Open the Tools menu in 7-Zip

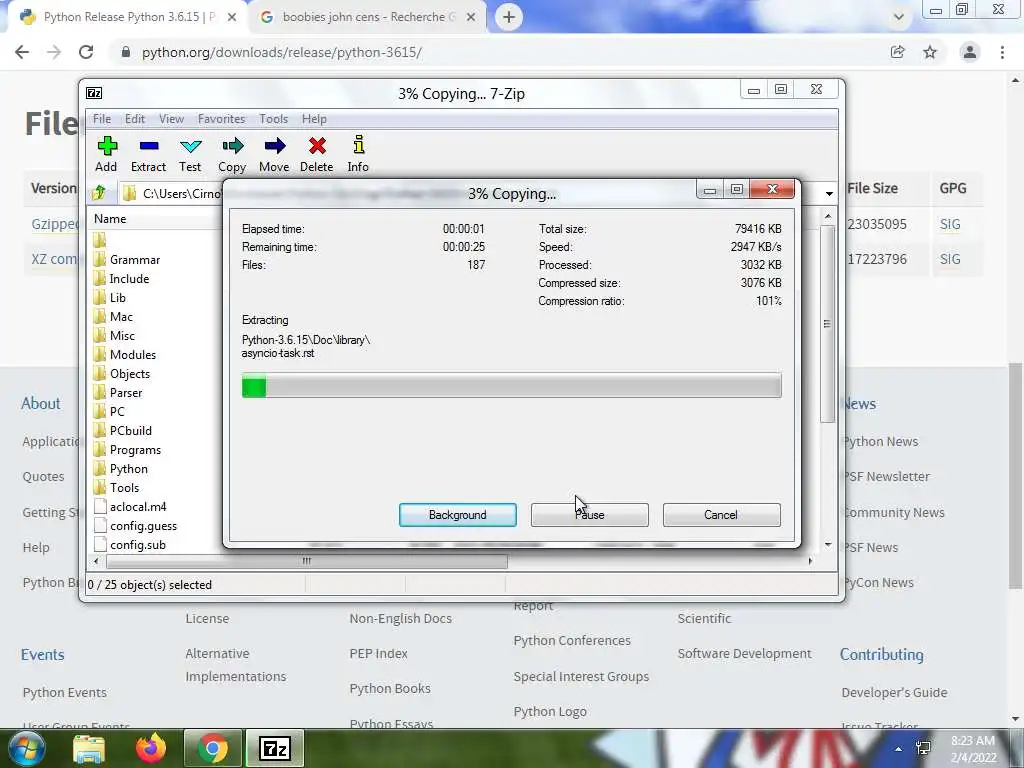[x=273, y=119]
